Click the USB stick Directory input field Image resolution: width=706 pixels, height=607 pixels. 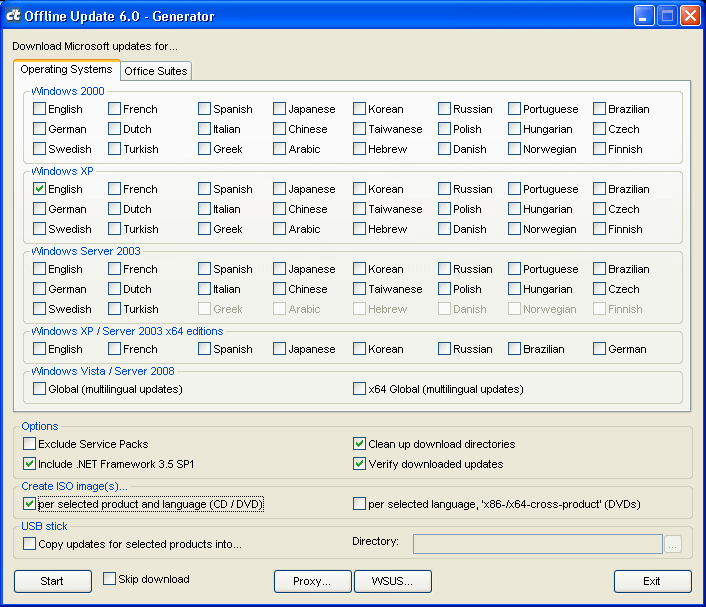538,544
